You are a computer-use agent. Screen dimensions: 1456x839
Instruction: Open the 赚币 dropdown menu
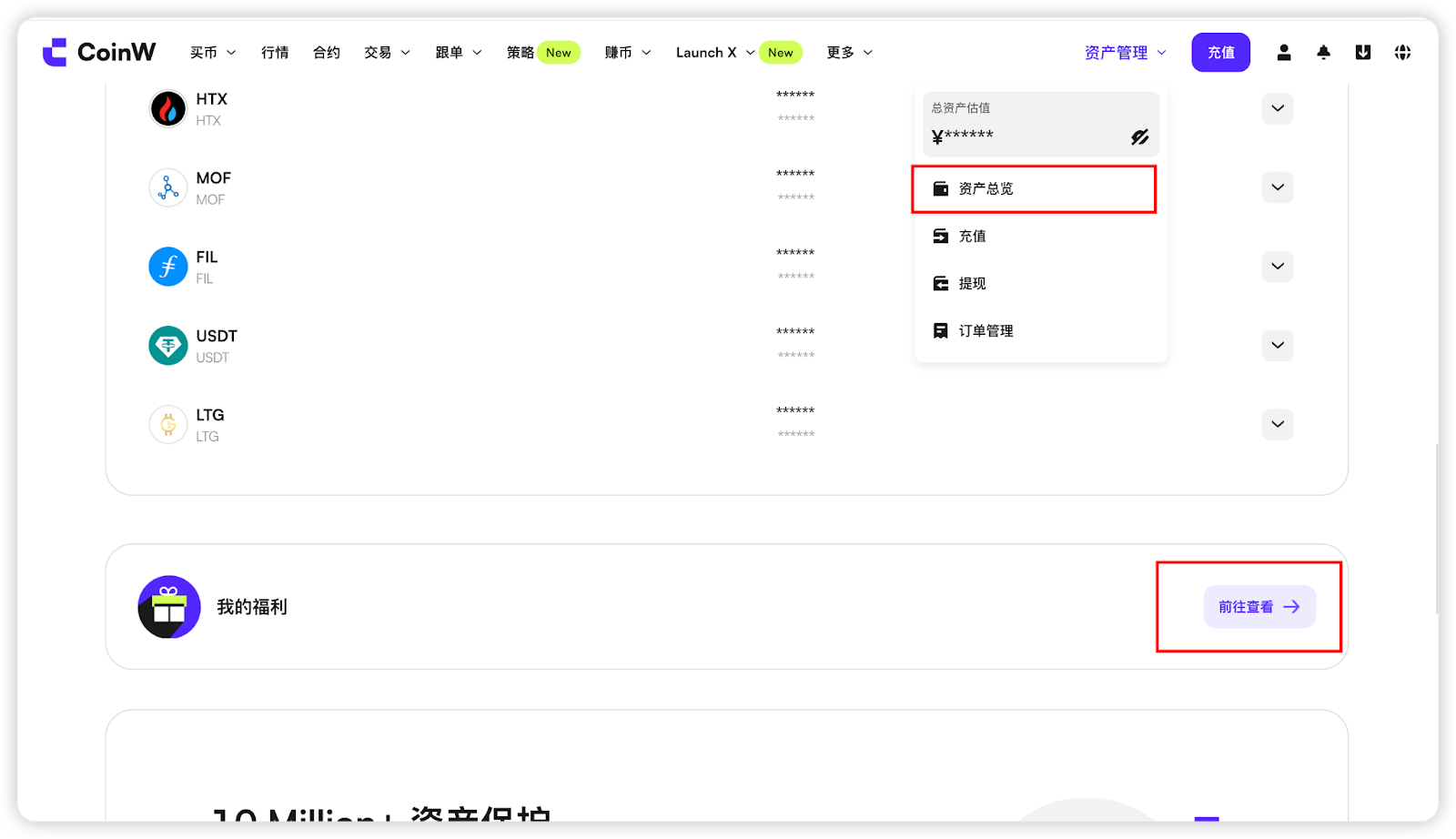(x=628, y=53)
